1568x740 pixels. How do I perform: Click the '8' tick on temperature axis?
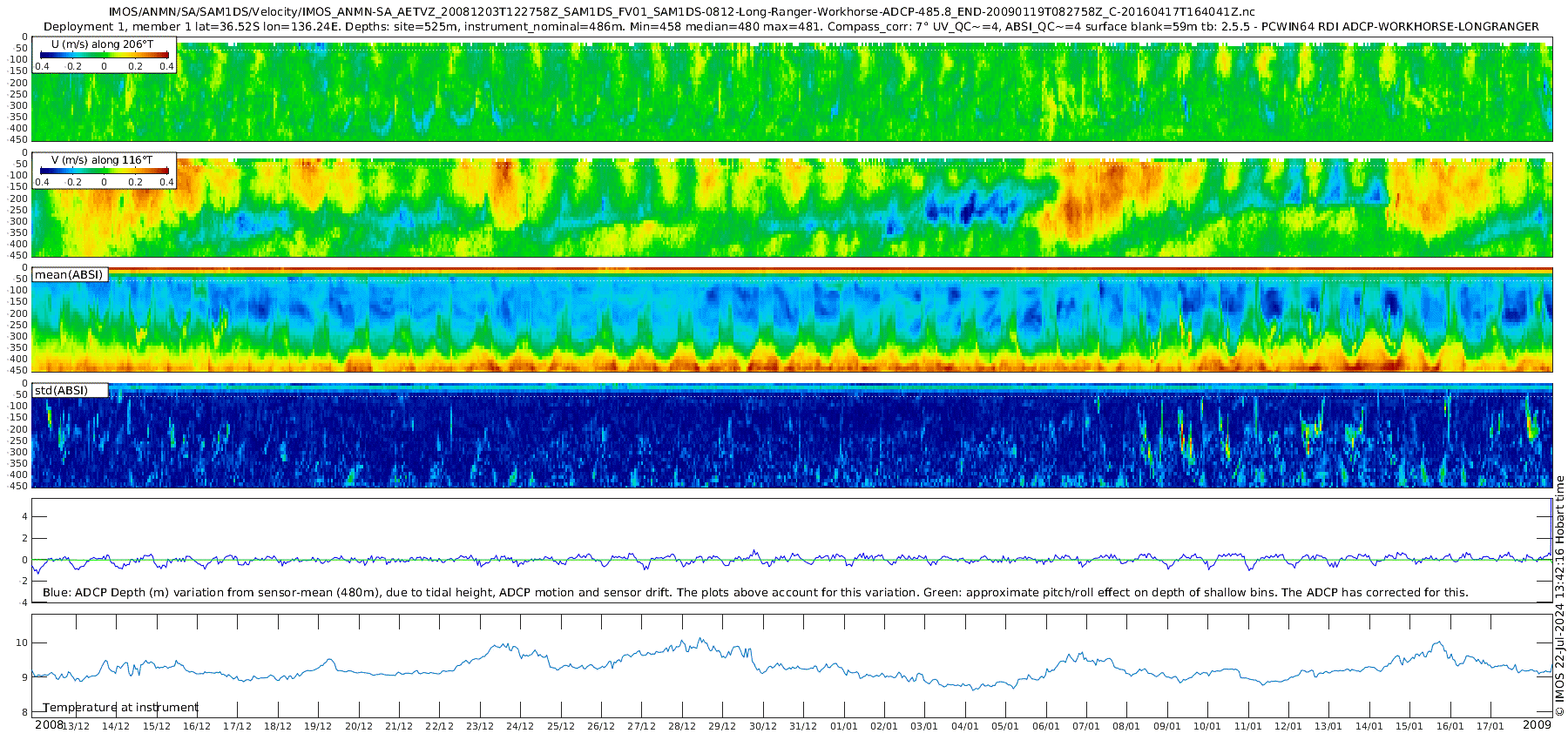click(x=25, y=712)
